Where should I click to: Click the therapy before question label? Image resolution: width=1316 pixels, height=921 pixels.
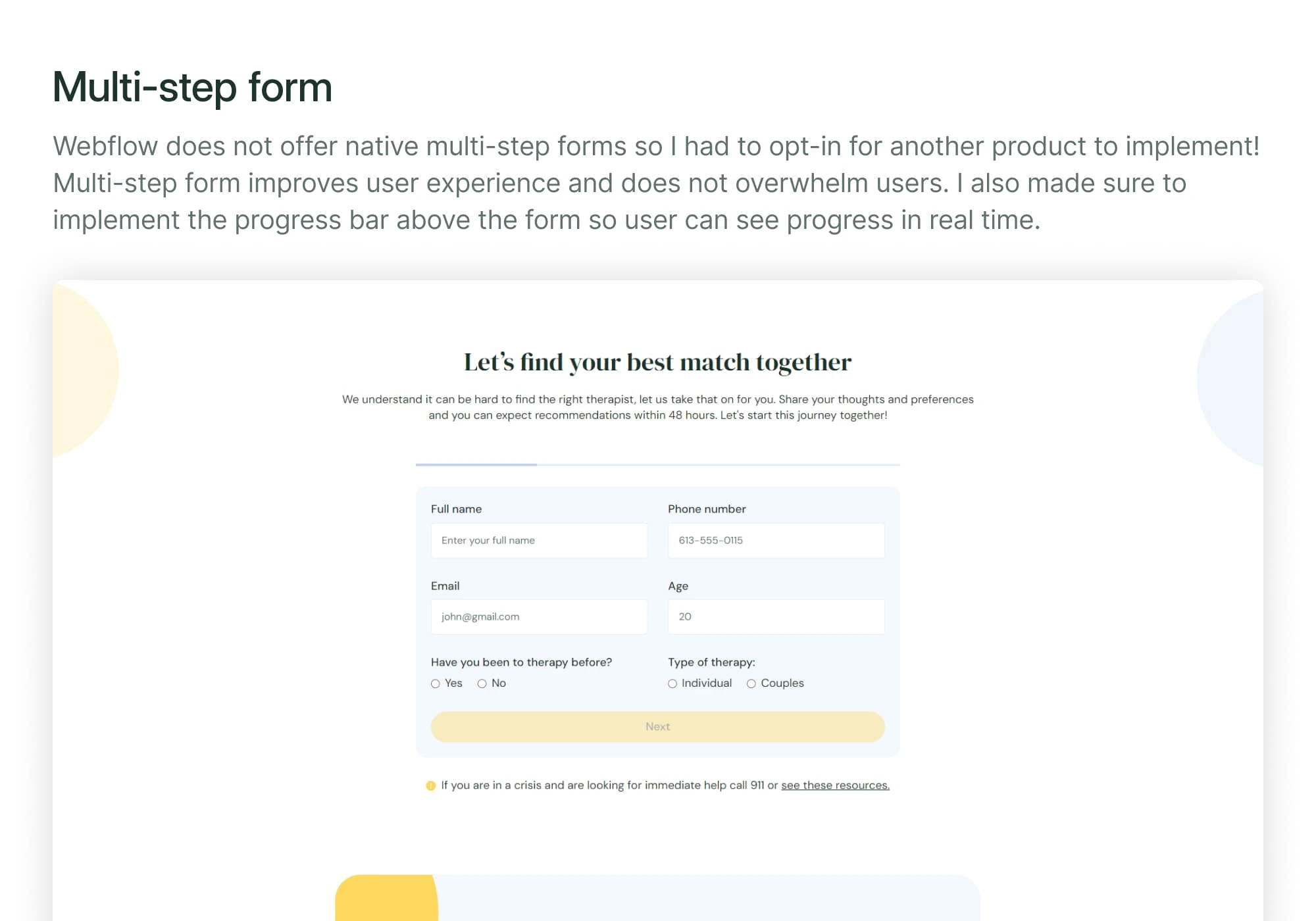(x=521, y=662)
